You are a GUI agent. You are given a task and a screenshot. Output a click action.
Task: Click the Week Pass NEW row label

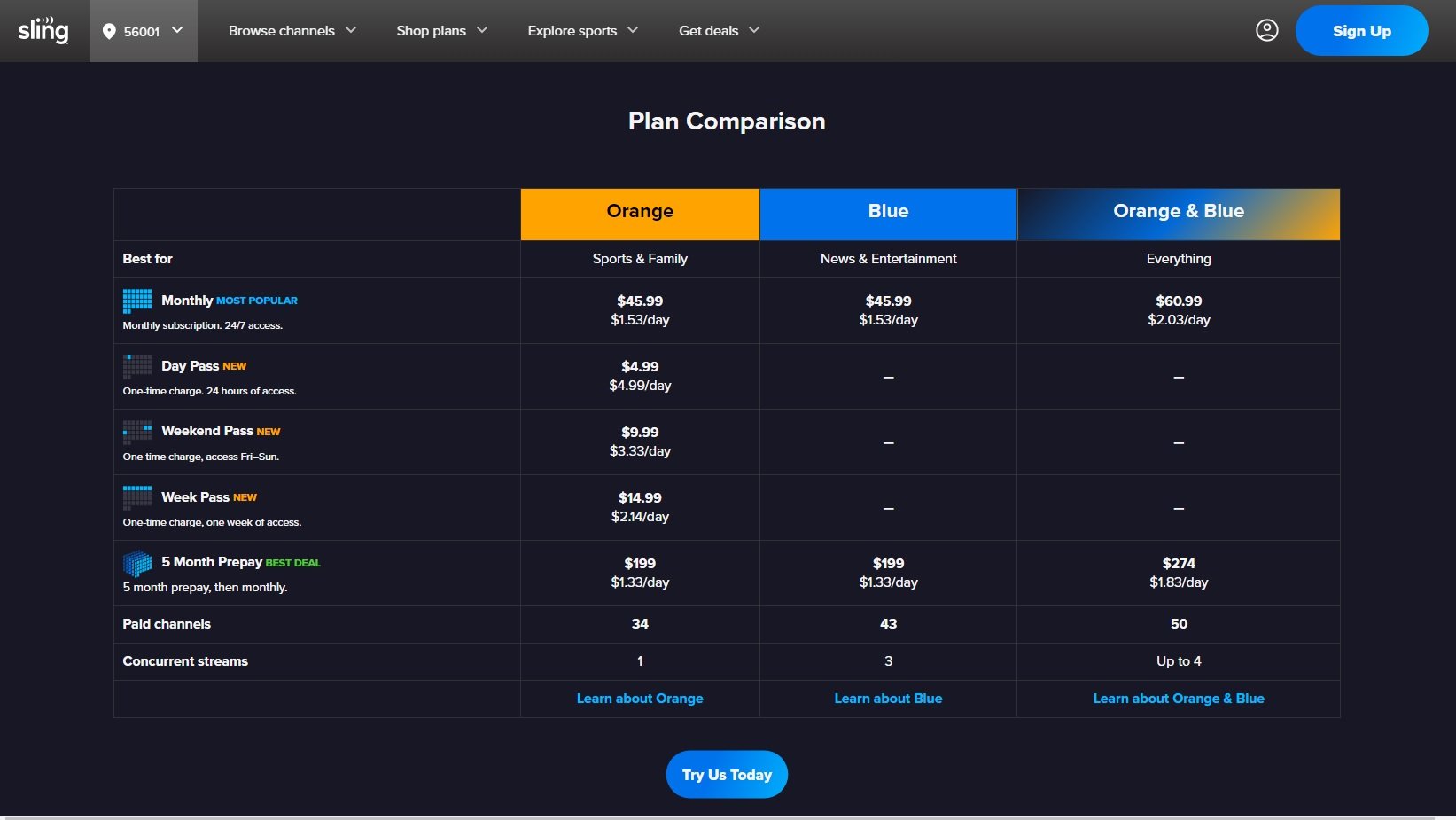coord(209,497)
